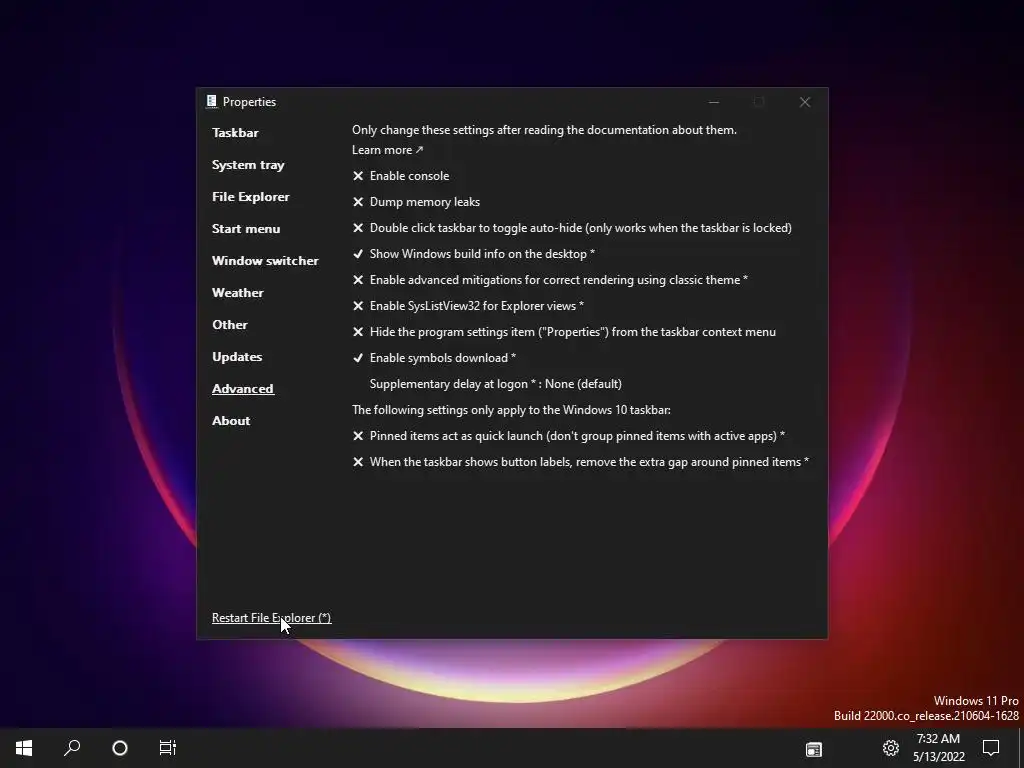
Task: Click the taskbar clock showing 7:32 AM
Action: (938, 748)
